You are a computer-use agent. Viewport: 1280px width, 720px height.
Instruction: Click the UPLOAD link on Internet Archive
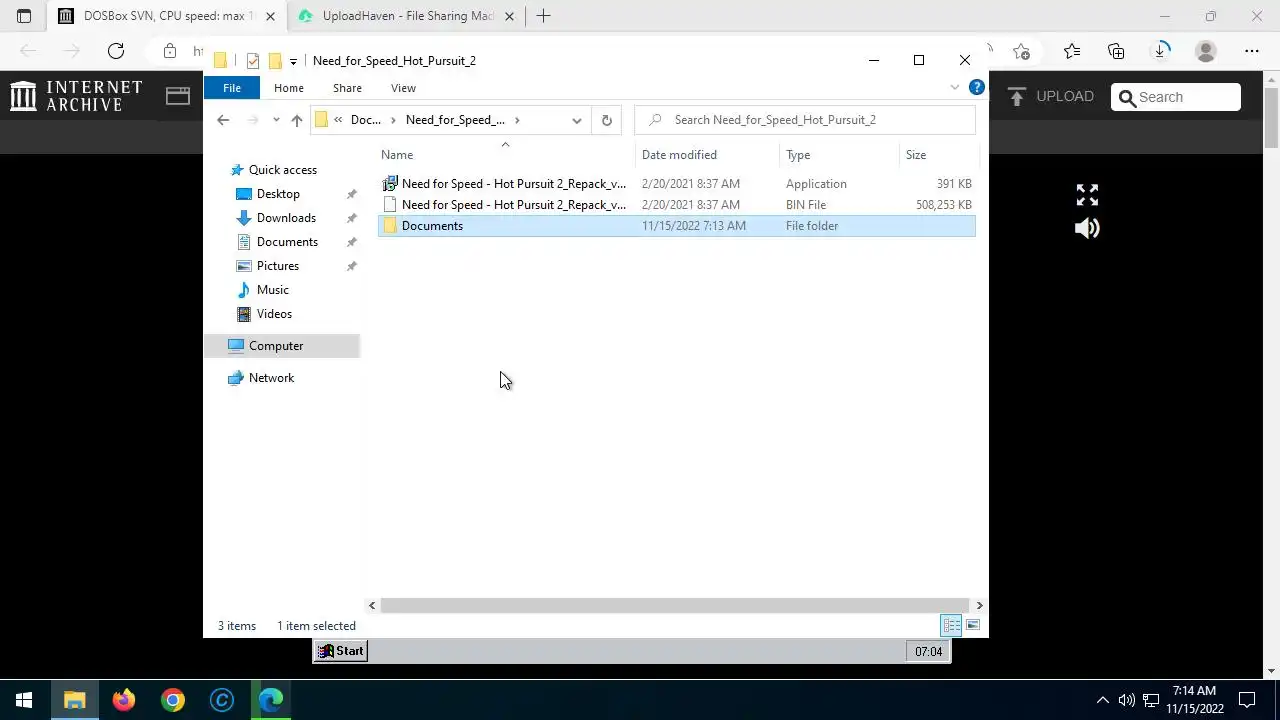(1050, 97)
